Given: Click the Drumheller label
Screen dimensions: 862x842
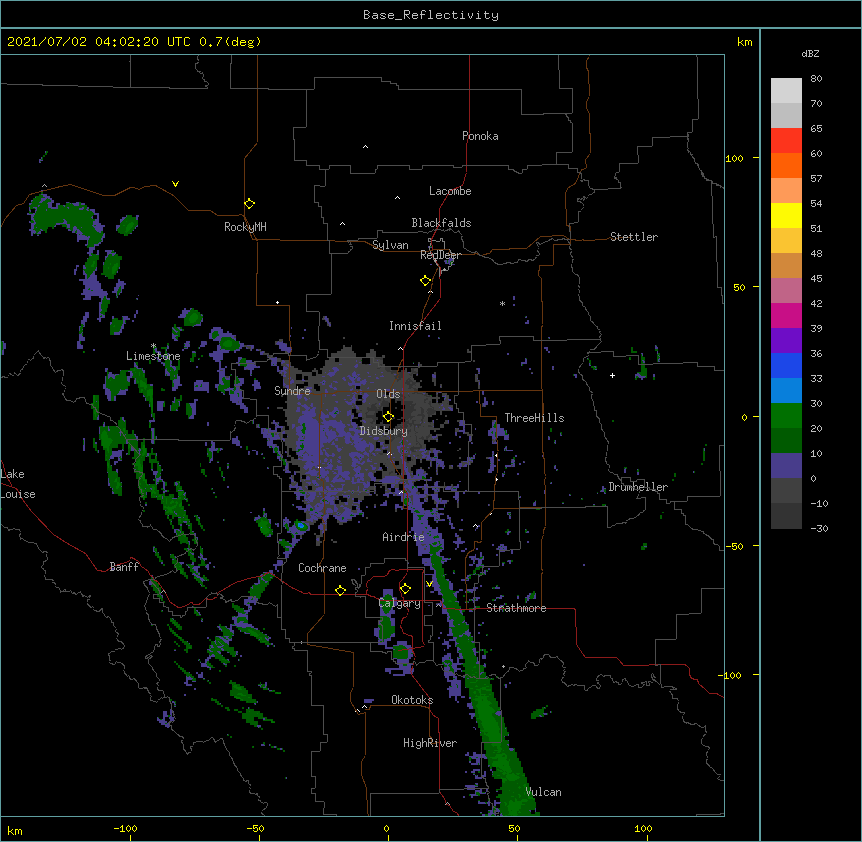Looking at the screenshot, I should [x=638, y=487].
